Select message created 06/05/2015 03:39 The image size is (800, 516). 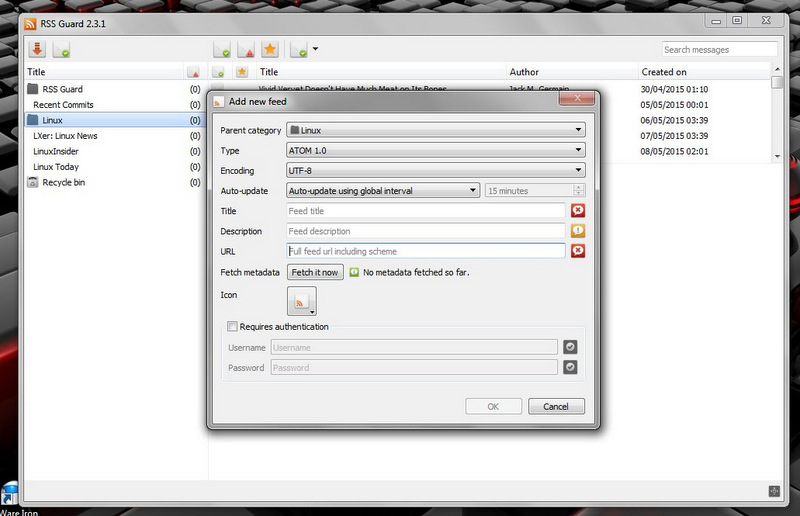674,120
